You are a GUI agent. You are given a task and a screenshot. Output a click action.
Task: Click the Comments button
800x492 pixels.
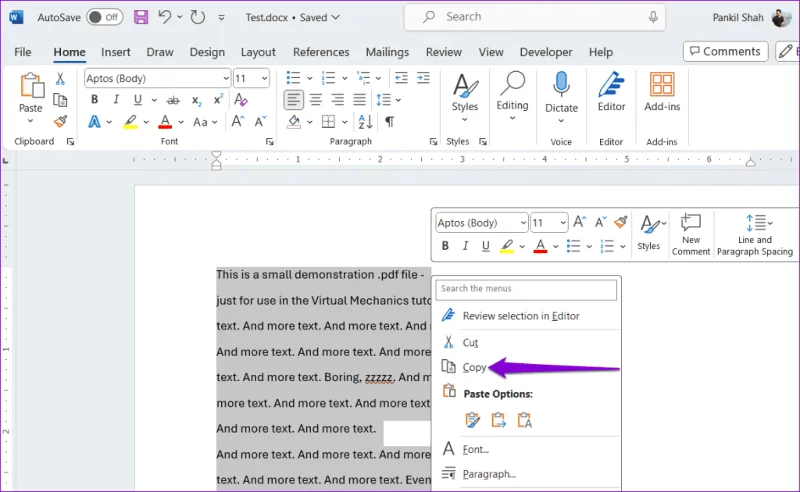click(x=725, y=52)
